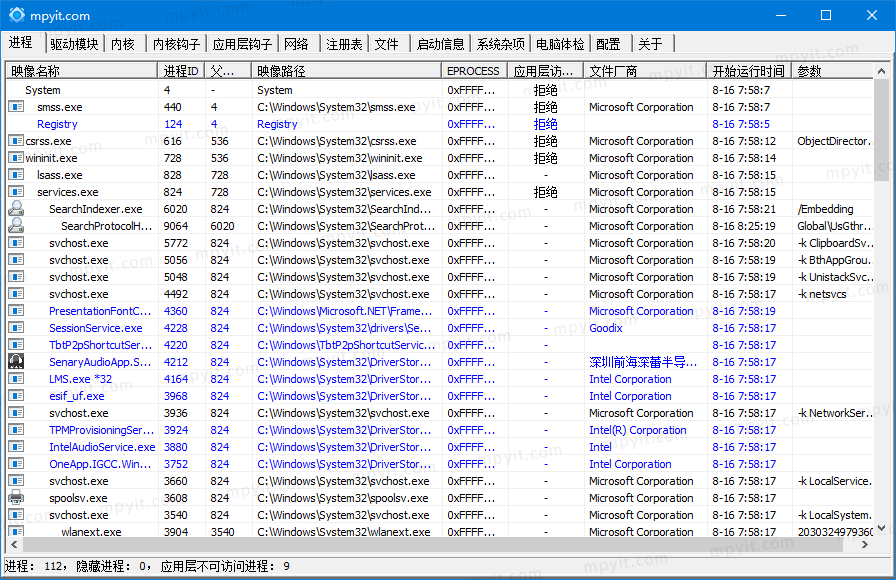Screen dimensions: 896x580
Task: Open the 电脑体检 tab
Action: (x=560, y=44)
